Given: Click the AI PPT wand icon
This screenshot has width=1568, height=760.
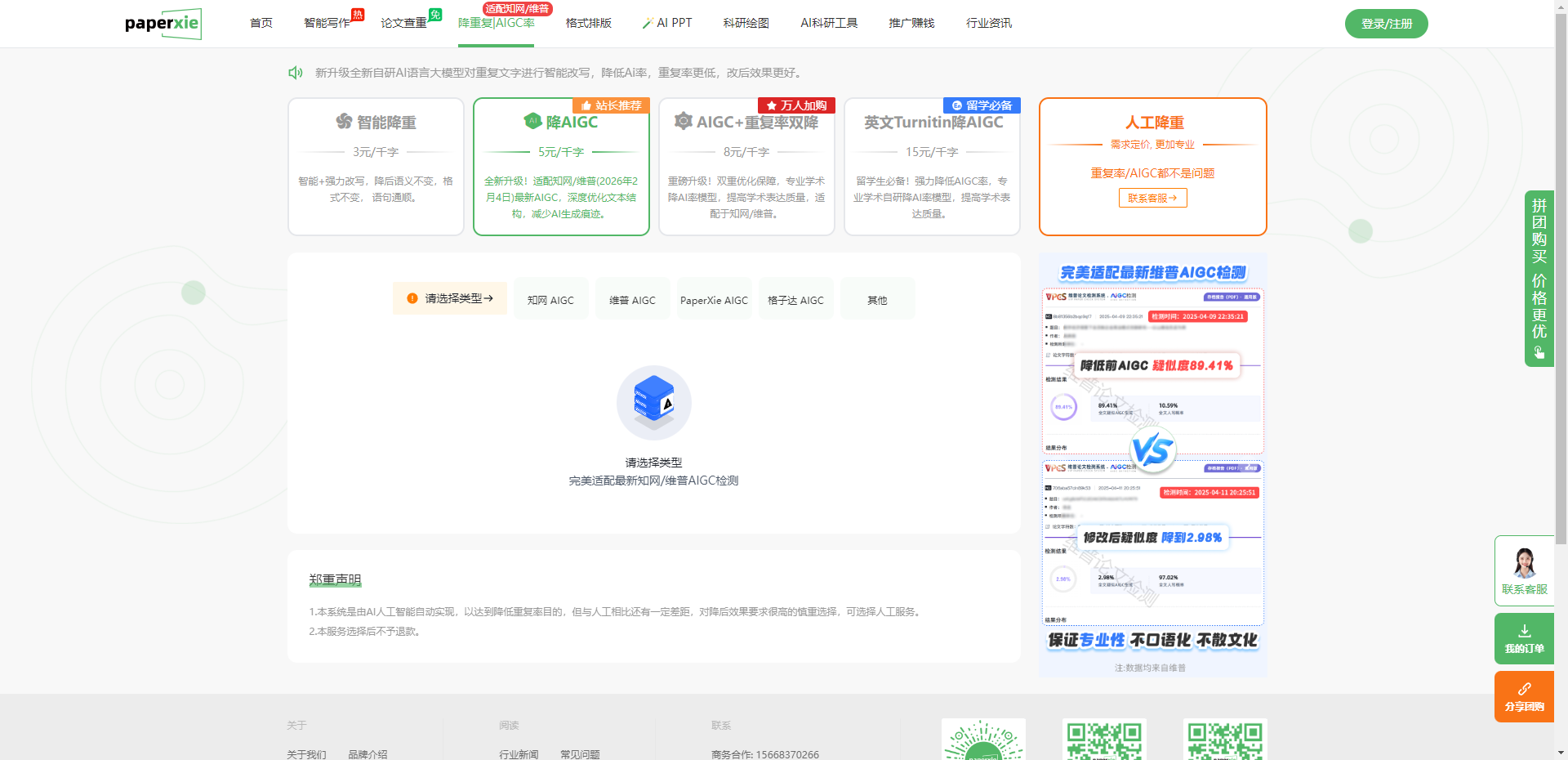Looking at the screenshot, I should 648,24.
